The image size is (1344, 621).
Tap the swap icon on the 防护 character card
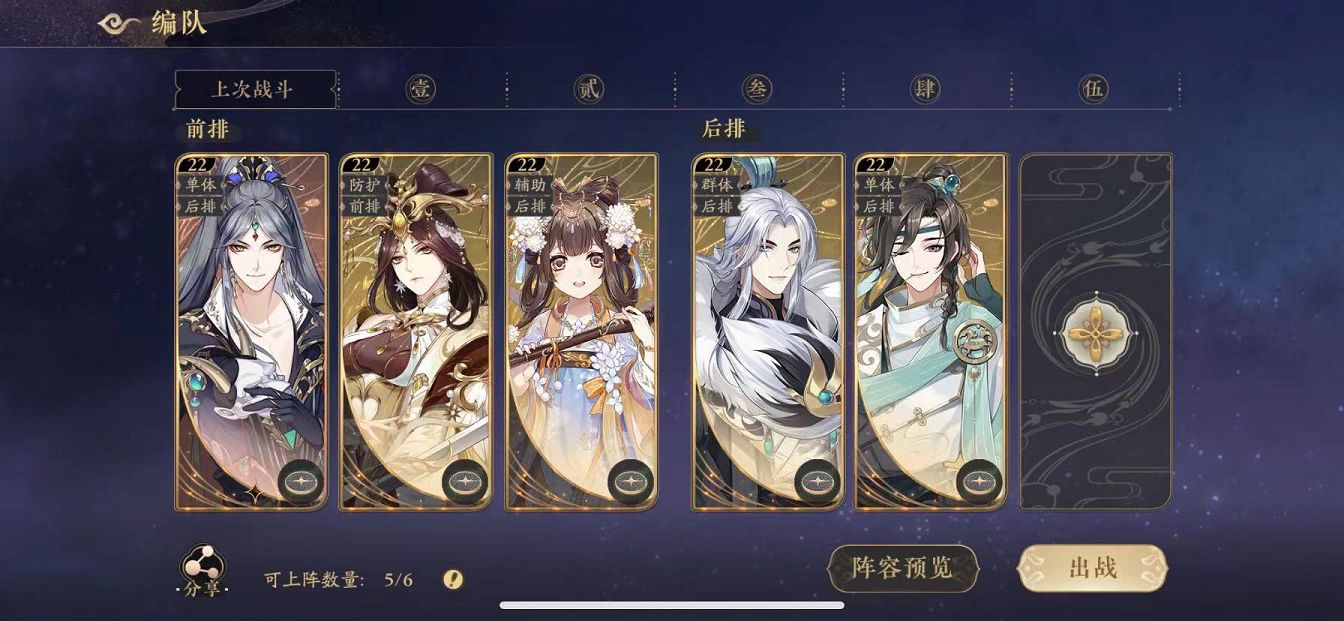click(465, 482)
